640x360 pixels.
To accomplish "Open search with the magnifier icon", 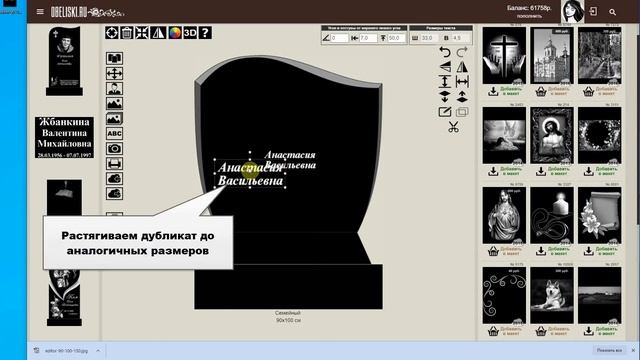I will pyautogui.click(x=612, y=12).
